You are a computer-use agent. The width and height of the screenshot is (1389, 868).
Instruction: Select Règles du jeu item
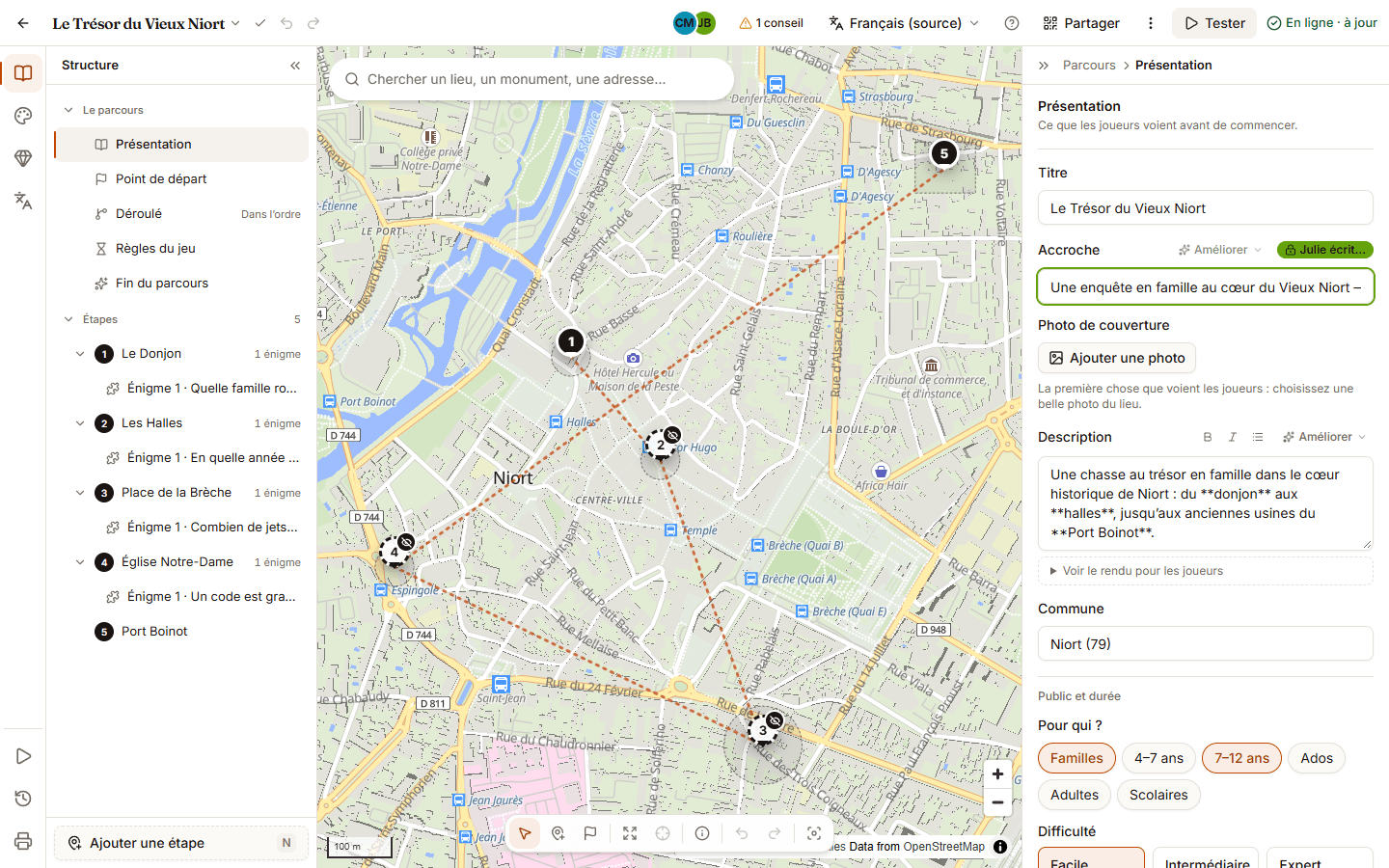(181, 249)
